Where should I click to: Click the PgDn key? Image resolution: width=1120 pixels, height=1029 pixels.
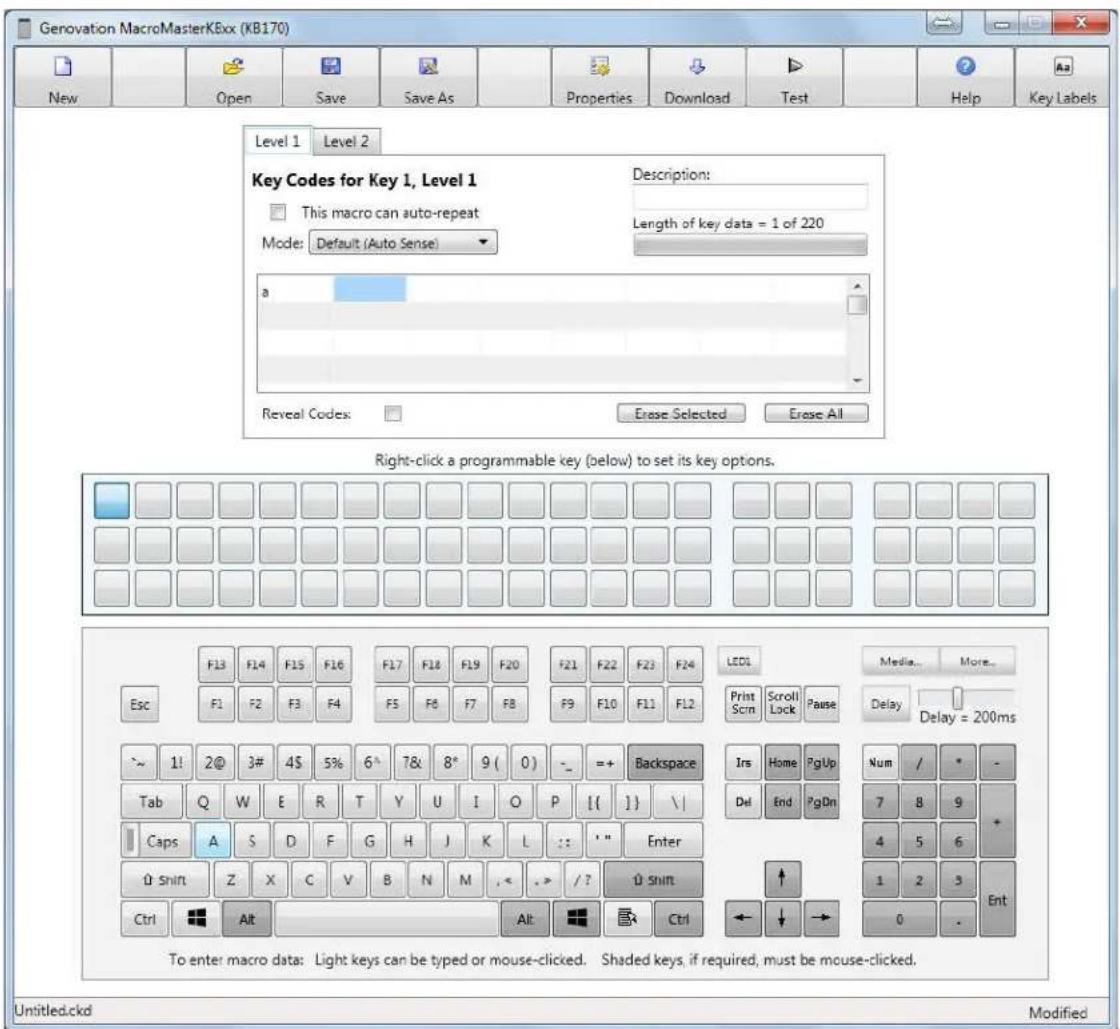coord(821,802)
